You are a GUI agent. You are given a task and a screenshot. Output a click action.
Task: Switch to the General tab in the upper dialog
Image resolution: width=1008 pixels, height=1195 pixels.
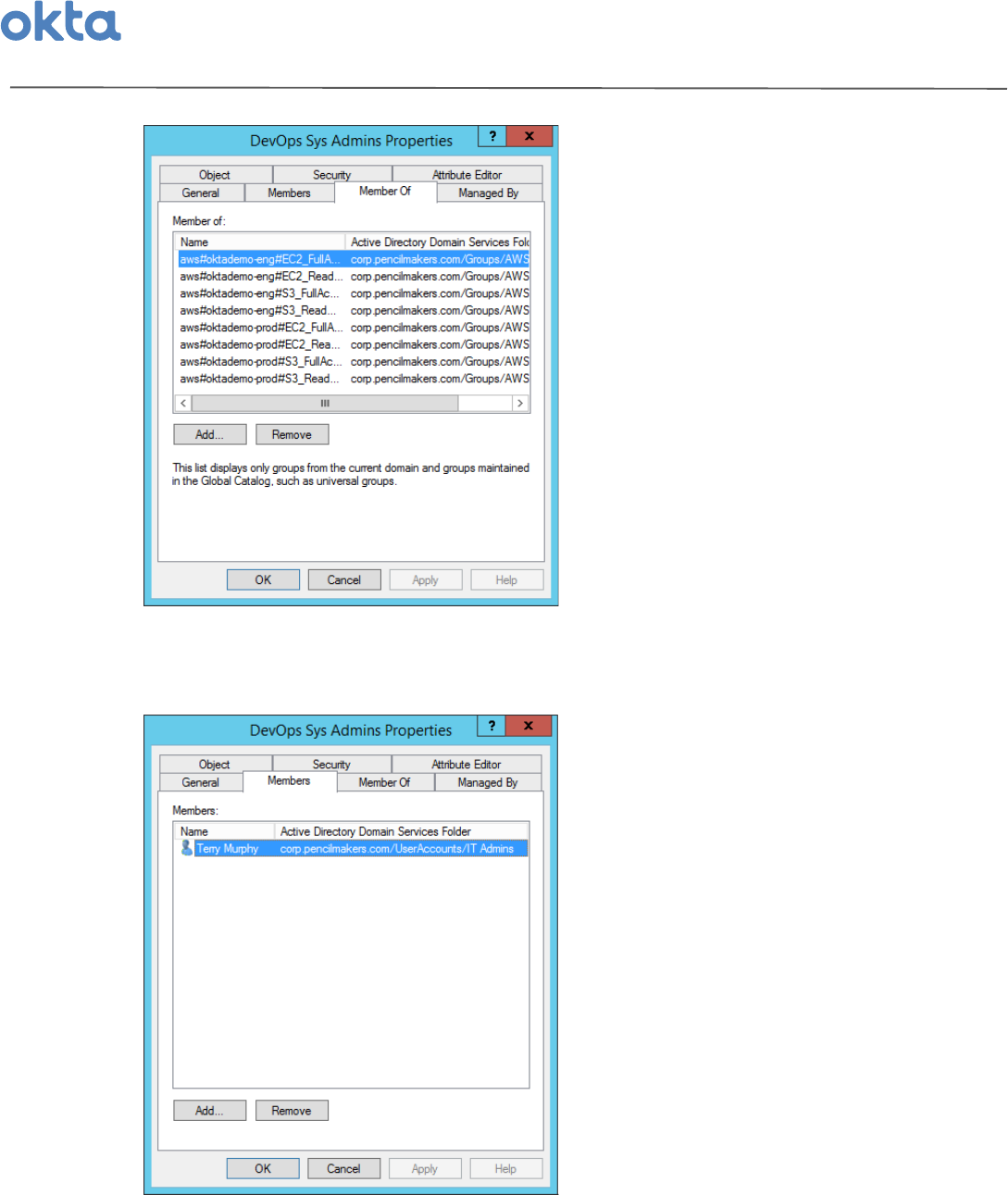pos(201,193)
